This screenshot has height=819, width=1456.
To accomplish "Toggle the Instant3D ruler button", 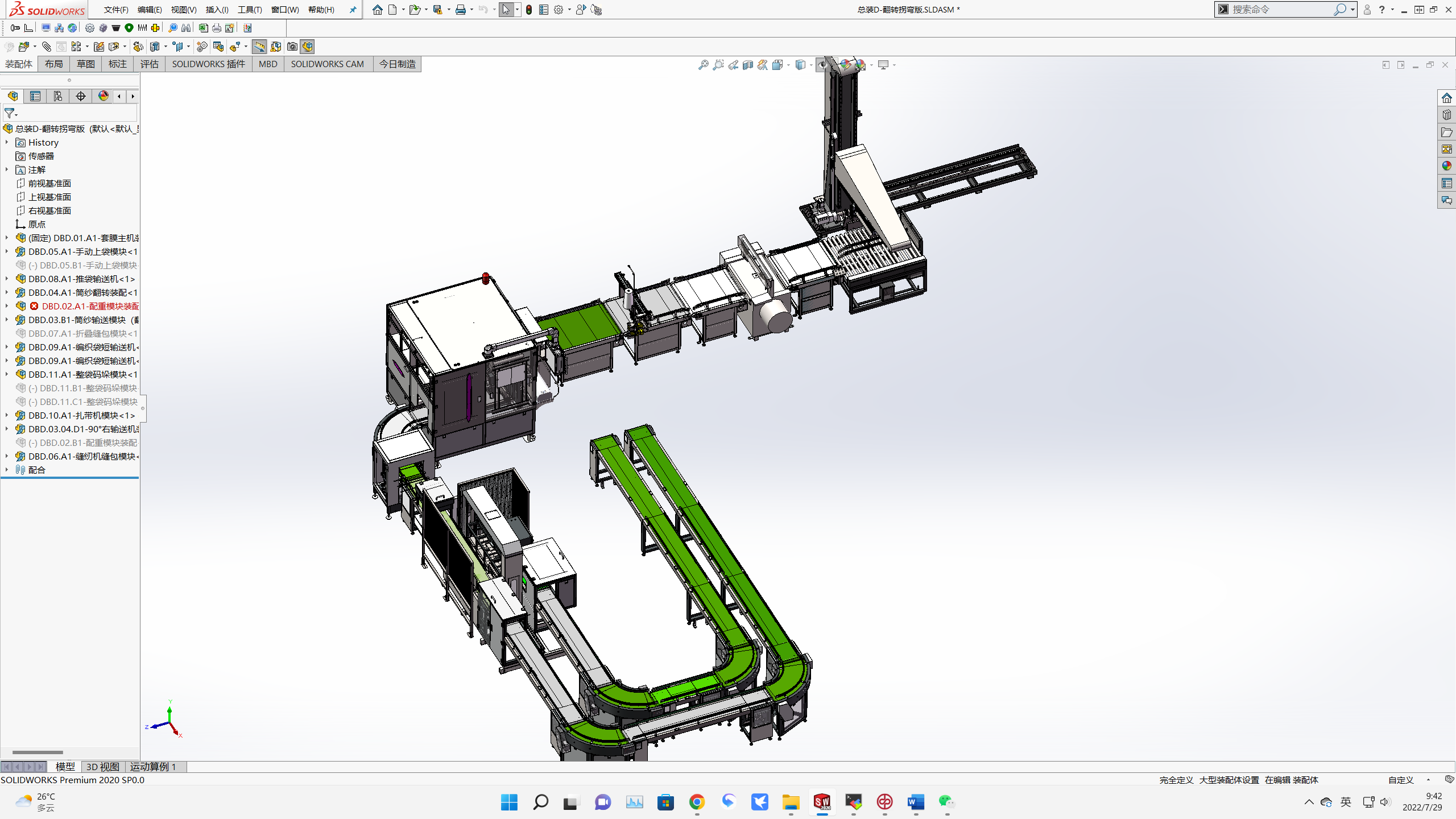I will 259,47.
